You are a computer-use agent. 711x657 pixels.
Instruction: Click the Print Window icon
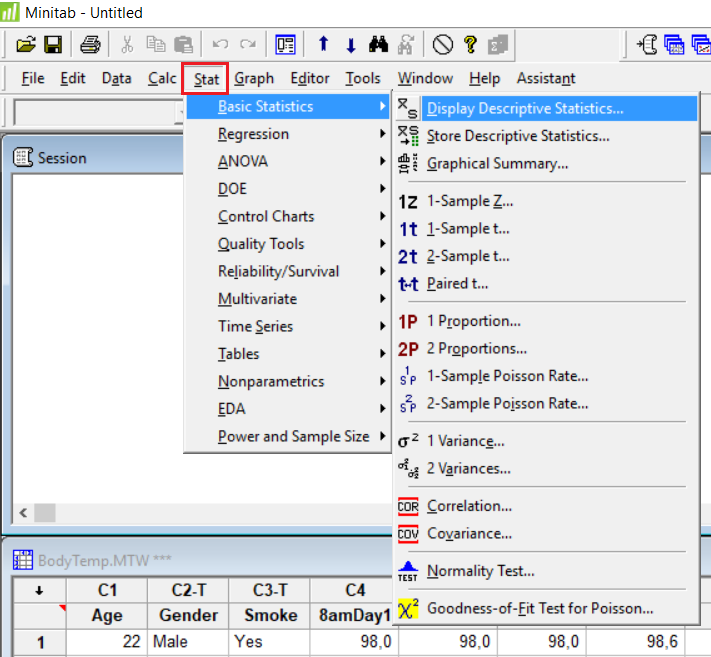[x=90, y=44]
